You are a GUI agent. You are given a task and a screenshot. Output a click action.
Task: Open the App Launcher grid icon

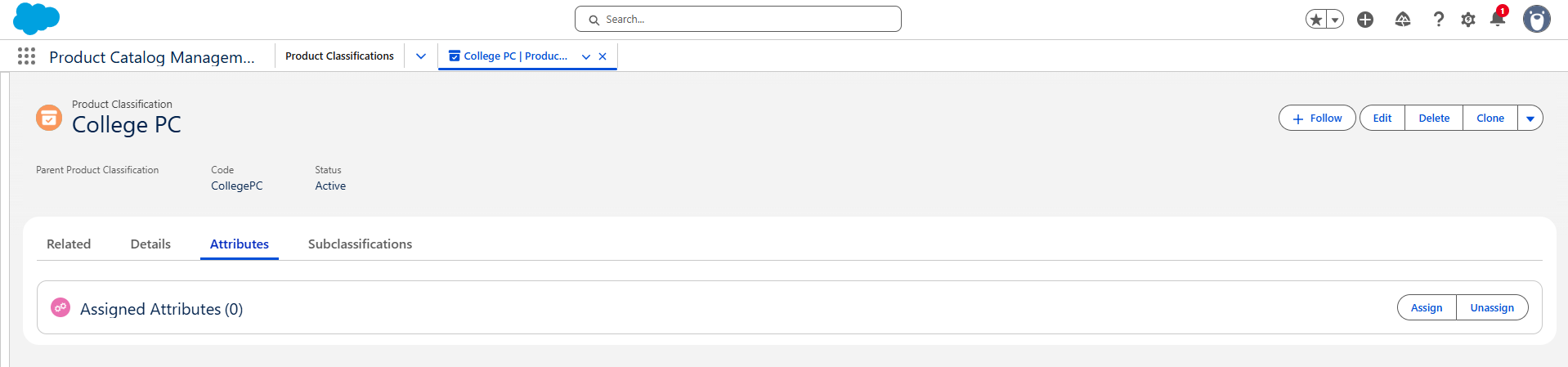pyautogui.click(x=26, y=56)
